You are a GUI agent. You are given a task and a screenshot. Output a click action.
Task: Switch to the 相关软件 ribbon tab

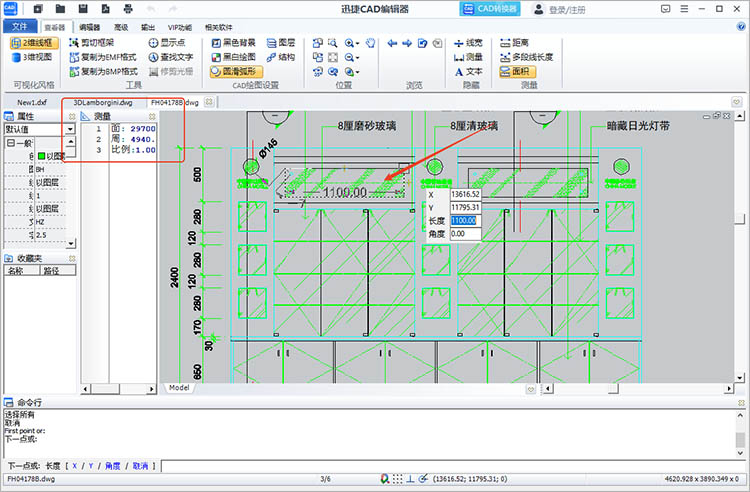[219, 27]
